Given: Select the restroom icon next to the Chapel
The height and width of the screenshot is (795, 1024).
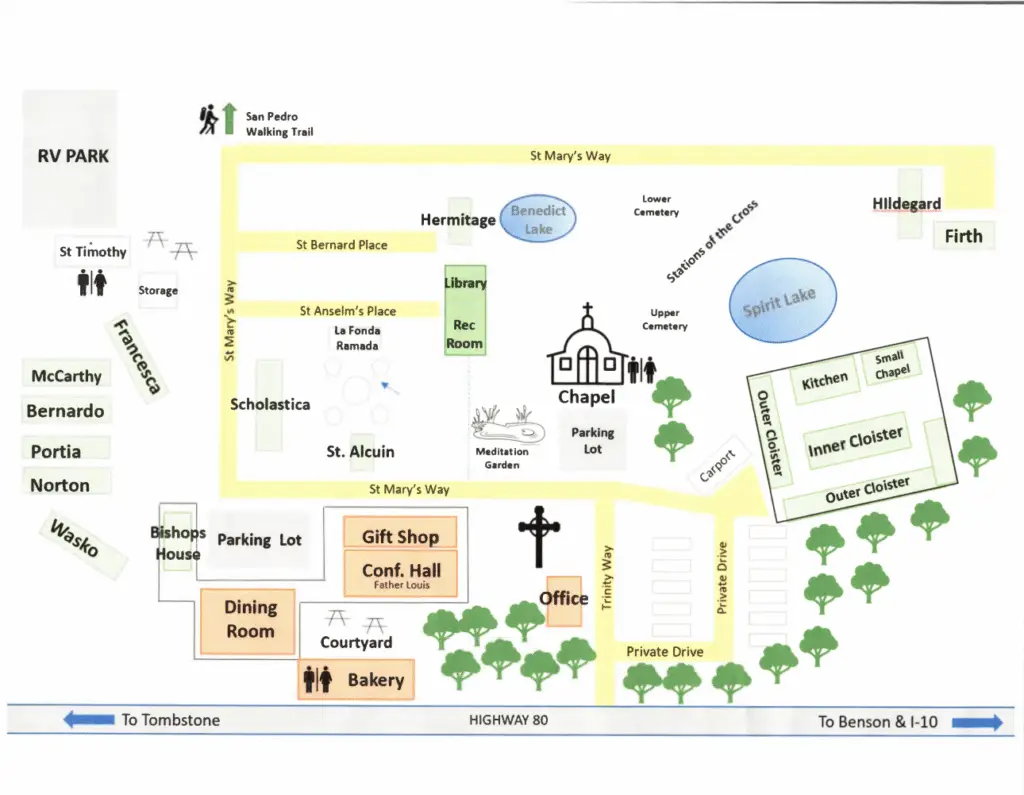Looking at the screenshot, I should 642,371.
